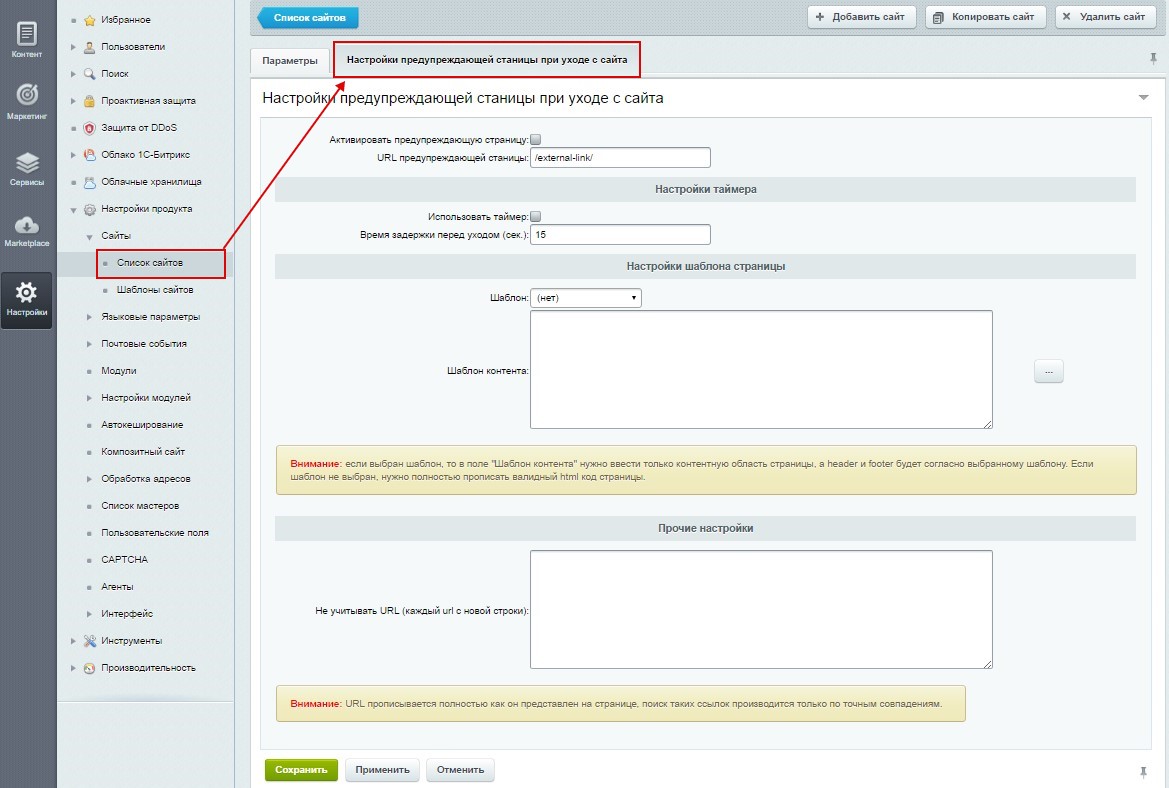Image resolution: width=1169 pixels, height=788 pixels.
Task: Expand the Инструменты tree node
Action: [x=73, y=641]
